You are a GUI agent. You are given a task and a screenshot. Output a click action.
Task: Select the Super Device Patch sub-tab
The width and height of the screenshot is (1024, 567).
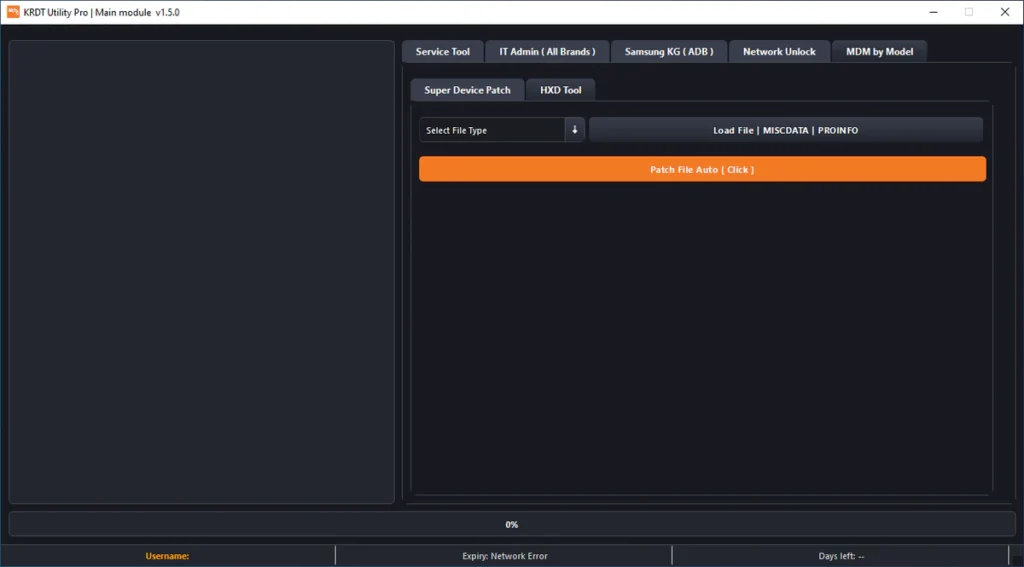pos(467,90)
